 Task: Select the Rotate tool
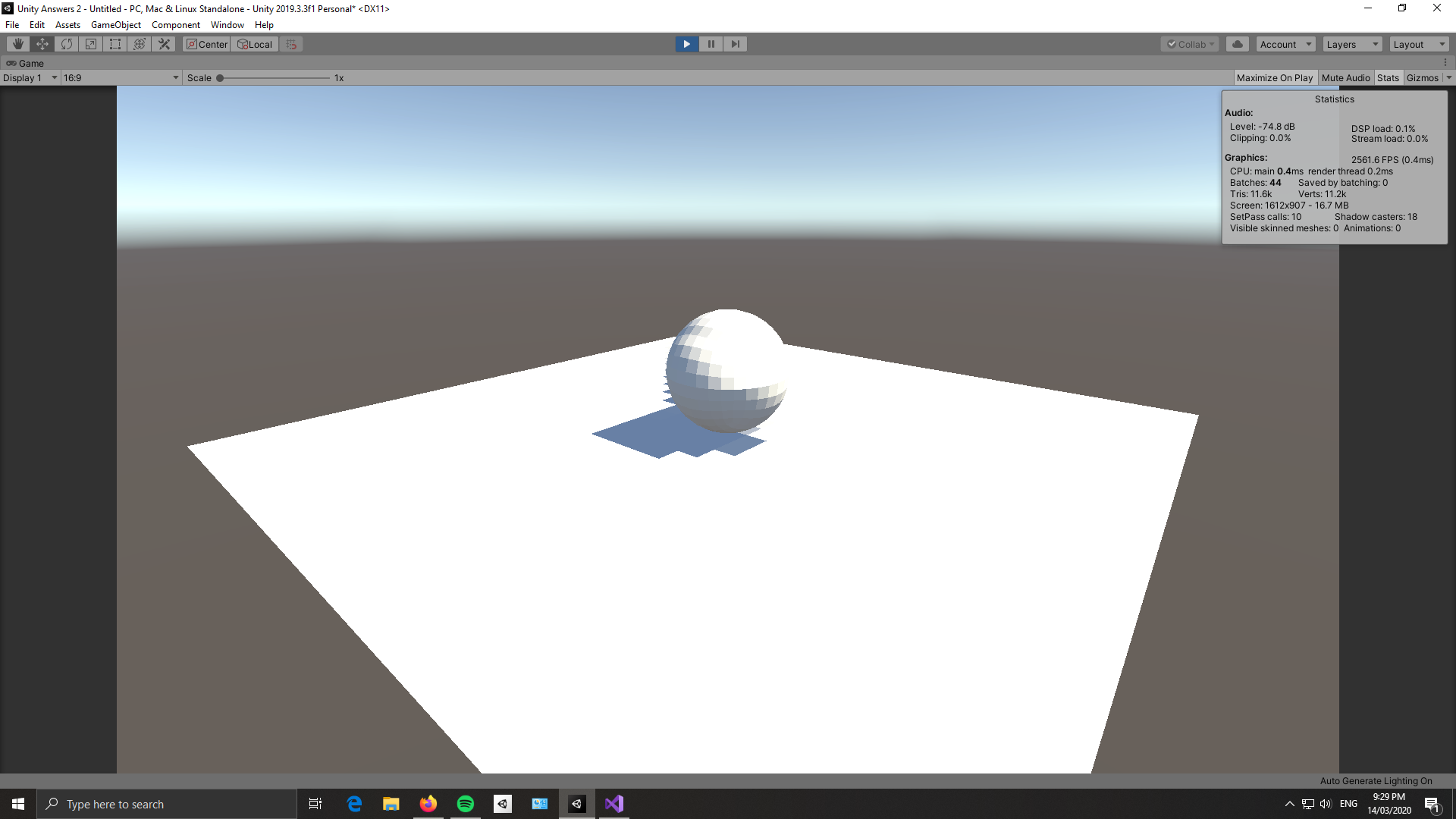point(66,44)
